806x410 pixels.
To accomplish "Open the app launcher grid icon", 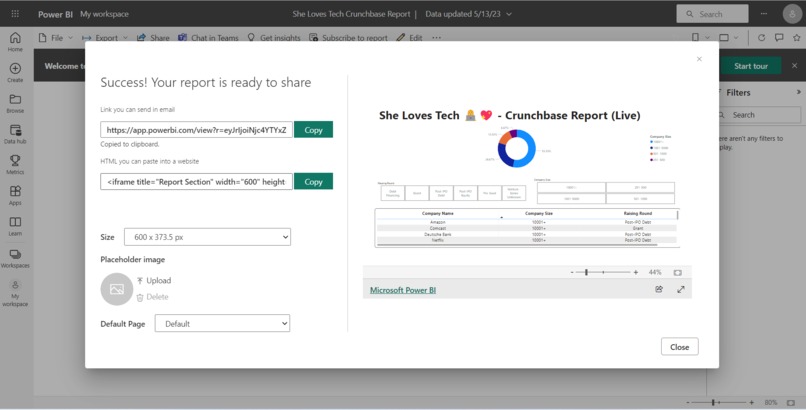I will click(x=15, y=14).
